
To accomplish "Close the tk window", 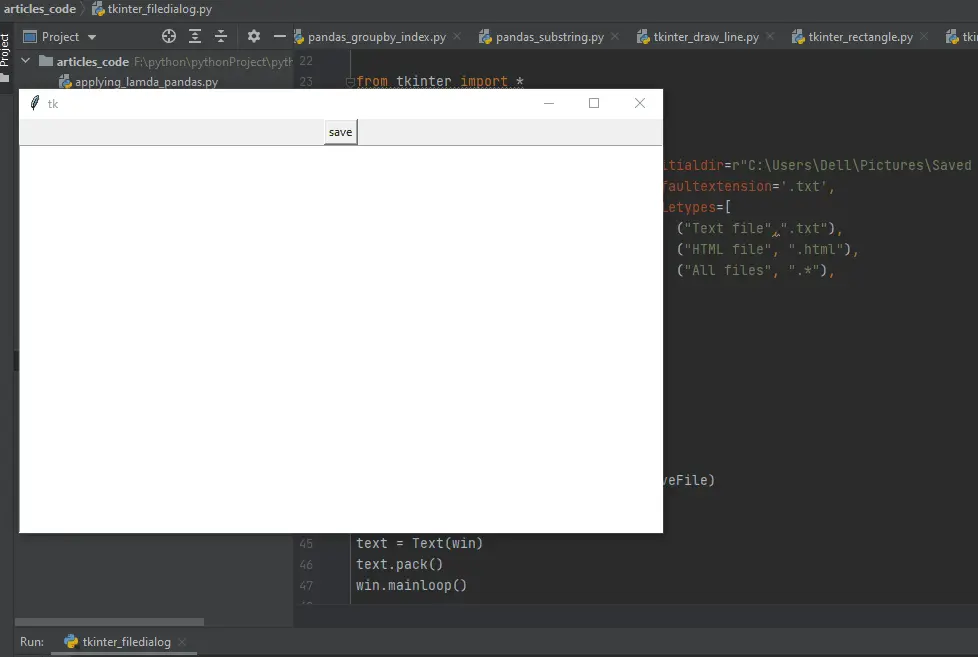I will [640, 103].
